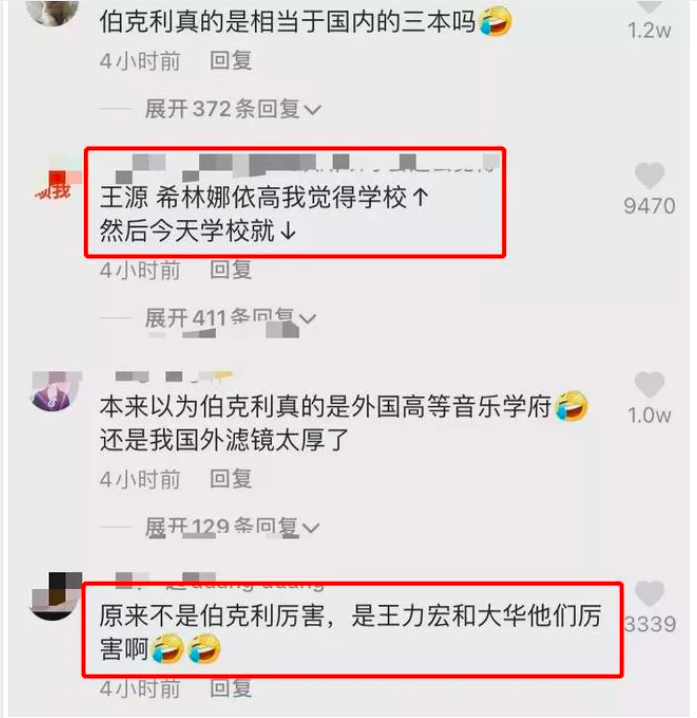Tap the second laughing emoji after 害啊
This screenshot has height=718, width=697.
click(204, 648)
